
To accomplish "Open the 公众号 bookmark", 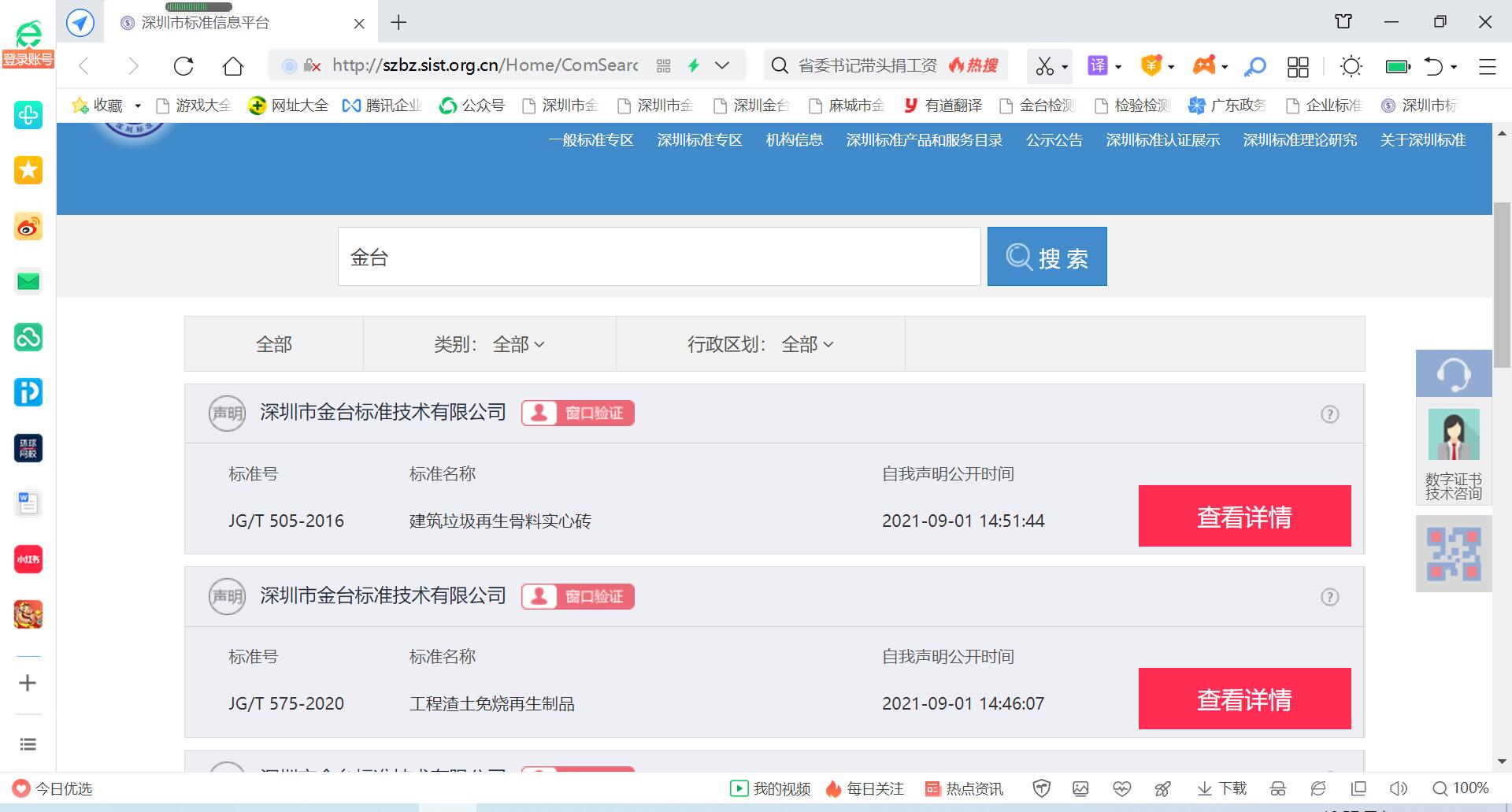I will (472, 106).
